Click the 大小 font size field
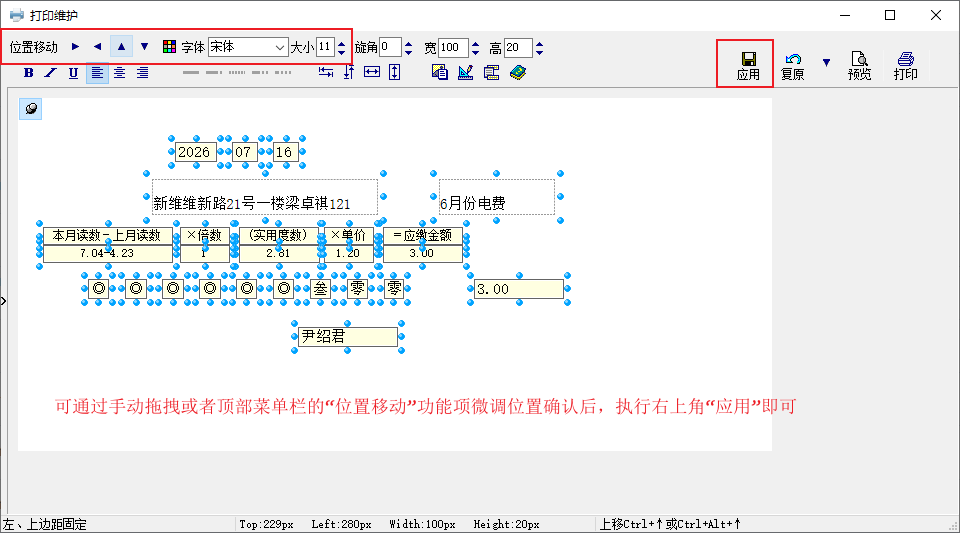The image size is (960, 533). coord(324,47)
